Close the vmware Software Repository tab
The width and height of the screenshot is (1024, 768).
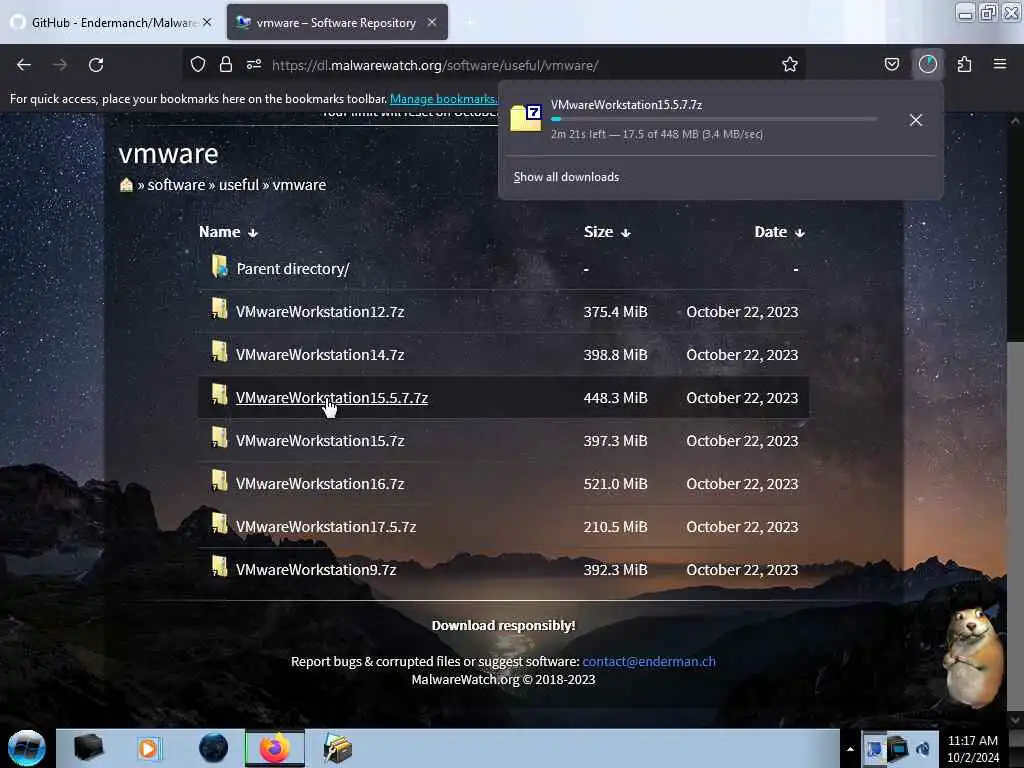click(432, 22)
